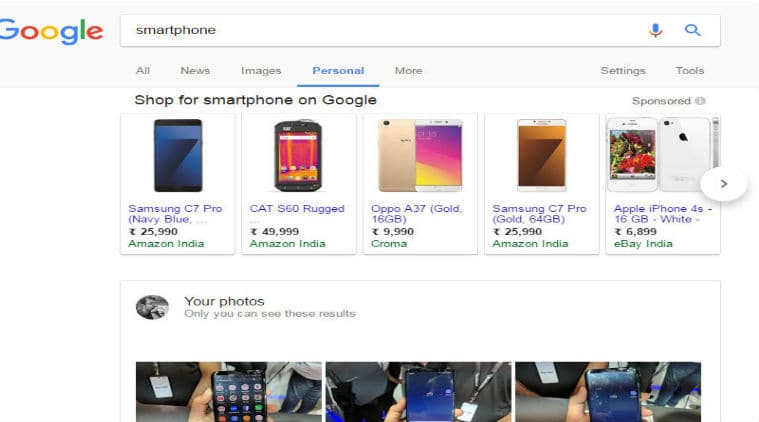Screen dimensions: 759x422
Task: Click in the smartphone search input field
Action: (x=382, y=30)
